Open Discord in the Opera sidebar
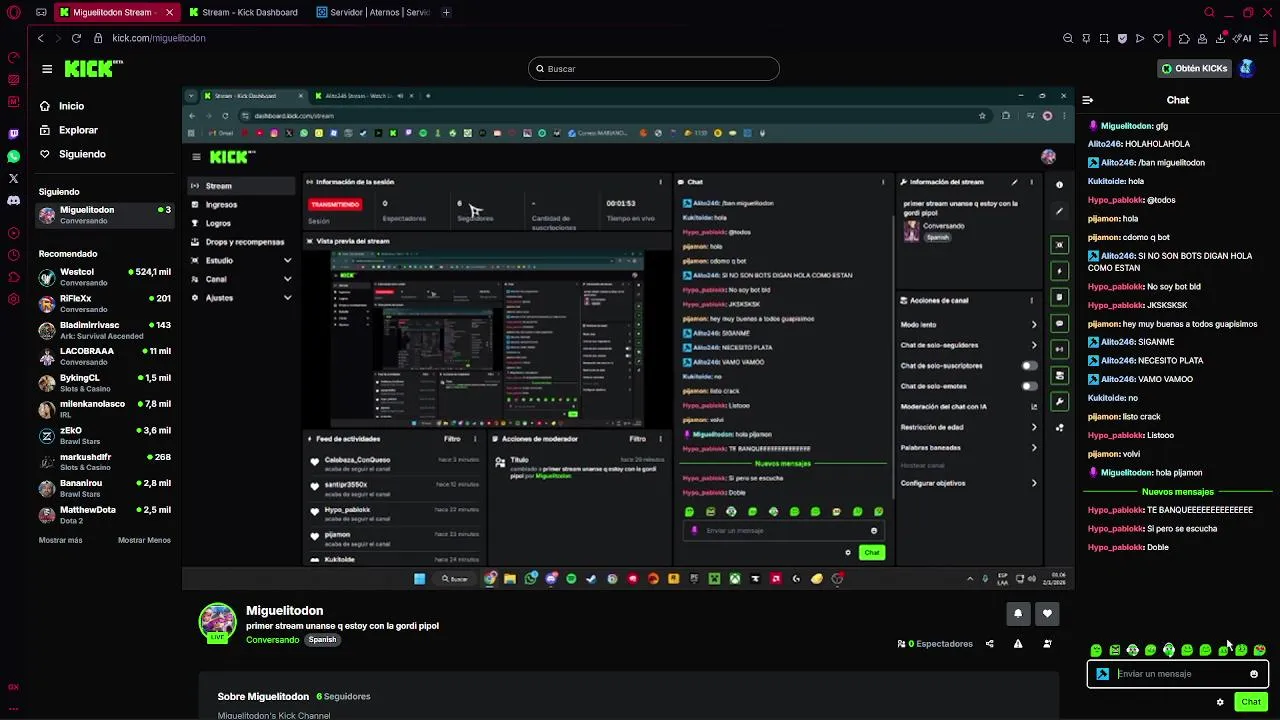This screenshot has height=720, width=1280. point(13,200)
